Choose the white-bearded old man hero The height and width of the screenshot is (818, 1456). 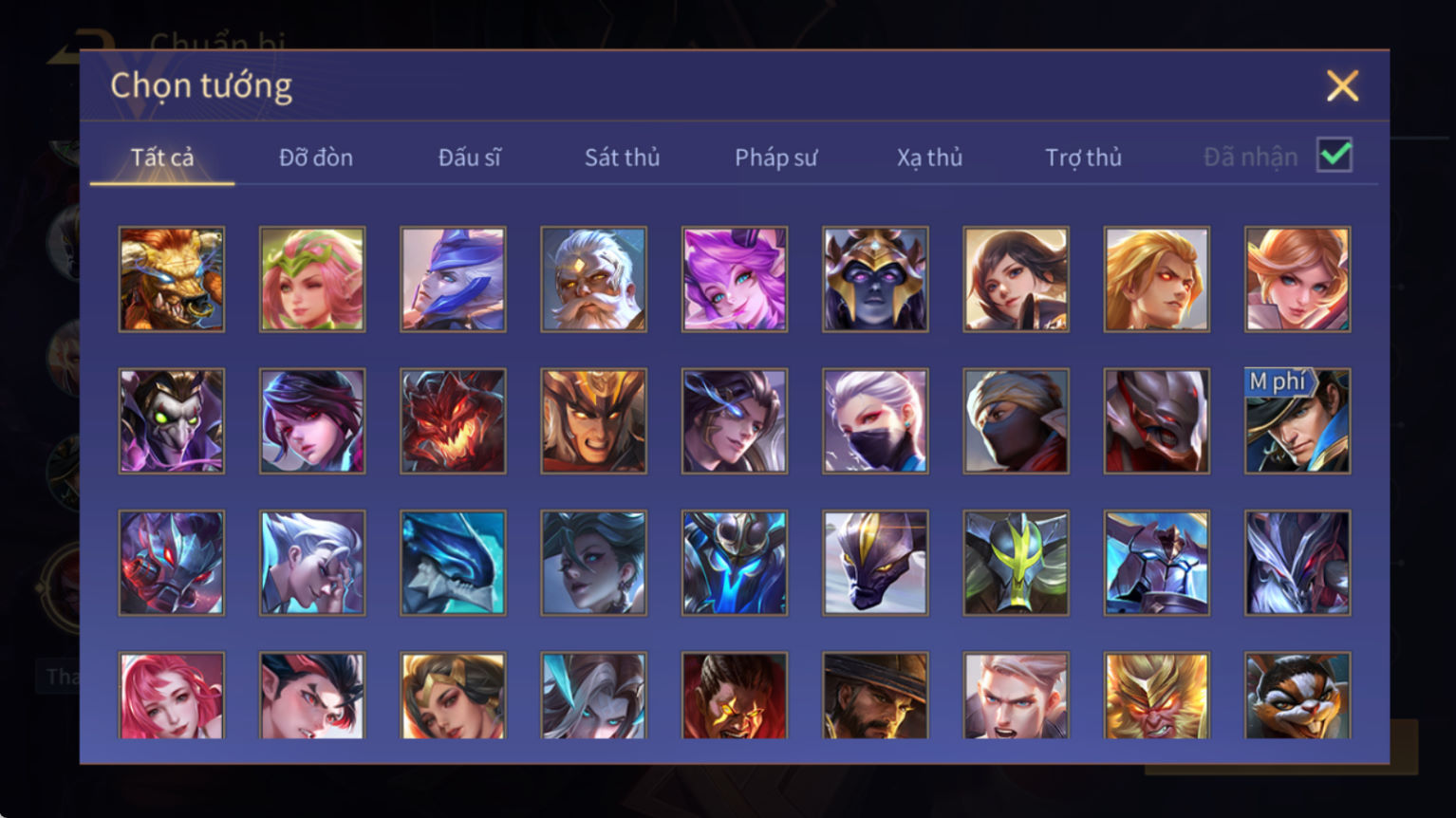593,279
